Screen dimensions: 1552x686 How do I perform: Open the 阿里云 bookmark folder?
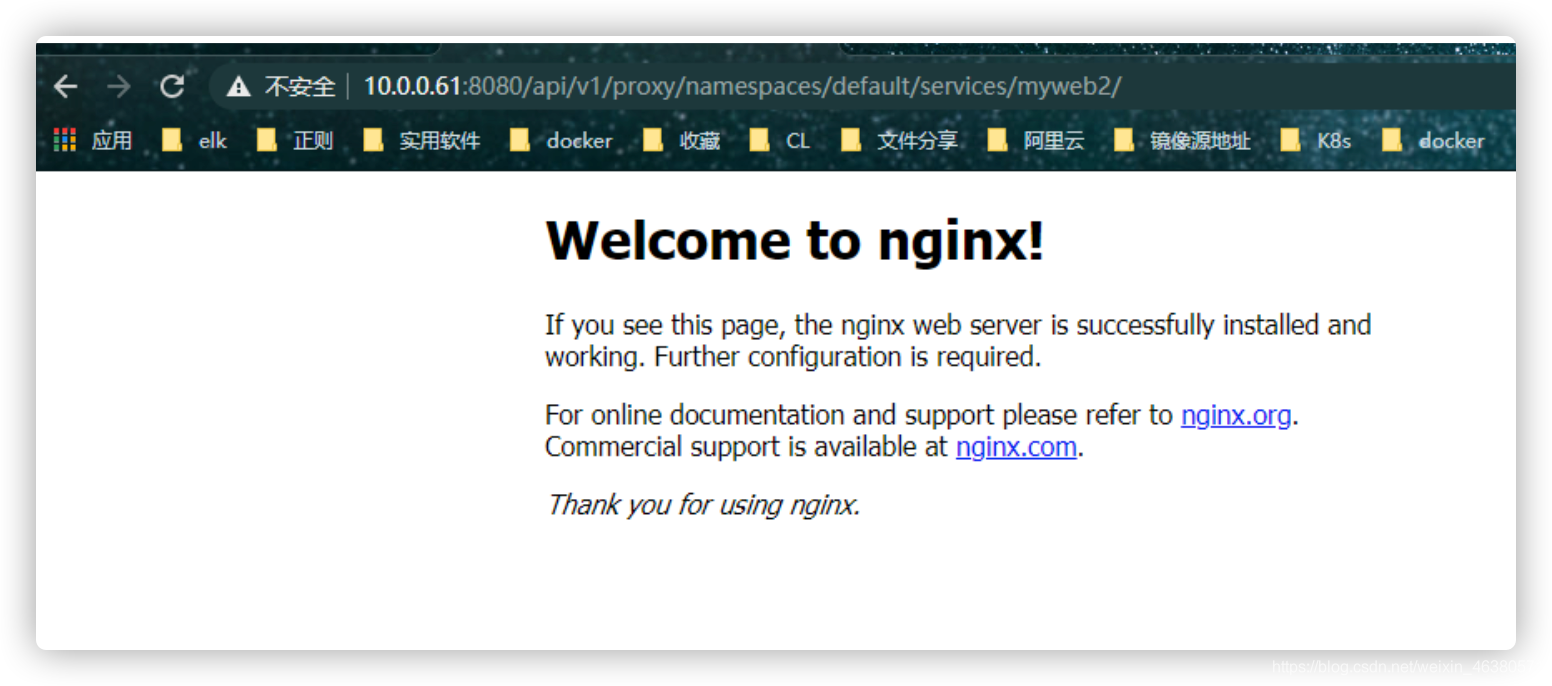click(x=1036, y=140)
